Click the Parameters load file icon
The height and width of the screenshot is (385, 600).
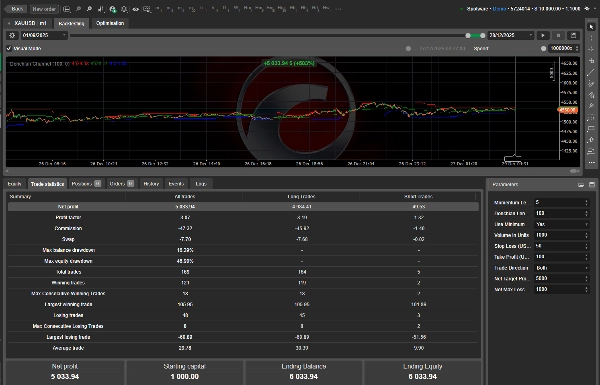[581, 185]
